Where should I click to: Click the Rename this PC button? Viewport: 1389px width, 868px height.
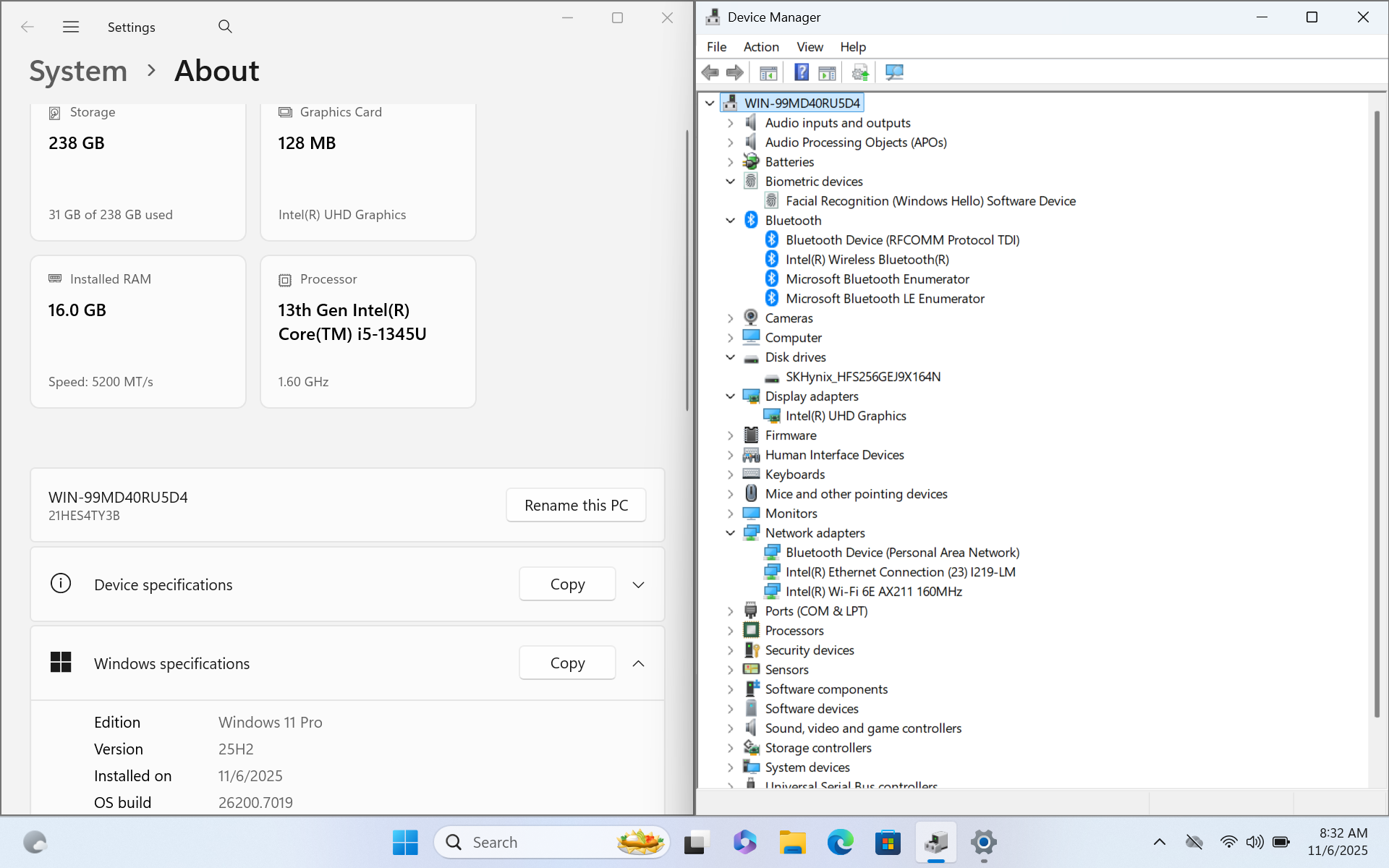point(576,505)
